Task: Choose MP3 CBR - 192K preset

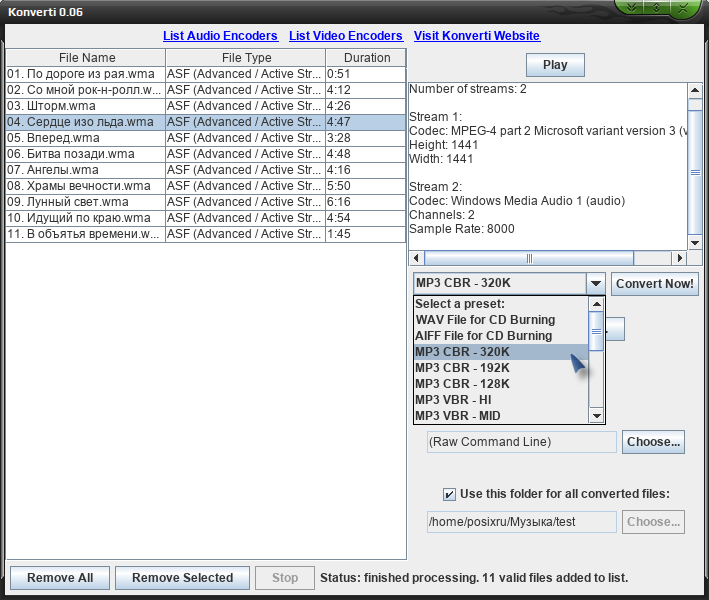Action: coord(501,368)
